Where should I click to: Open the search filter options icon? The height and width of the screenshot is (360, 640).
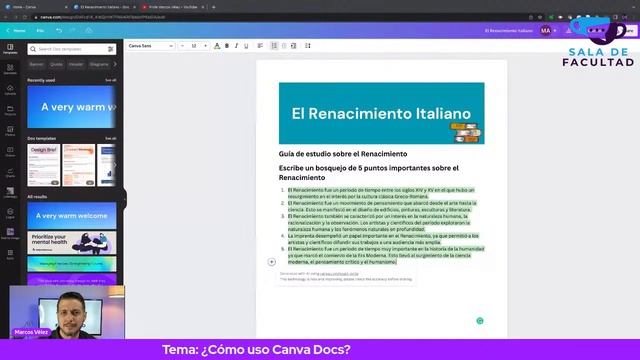pyautogui.click(x=111, y=49)
